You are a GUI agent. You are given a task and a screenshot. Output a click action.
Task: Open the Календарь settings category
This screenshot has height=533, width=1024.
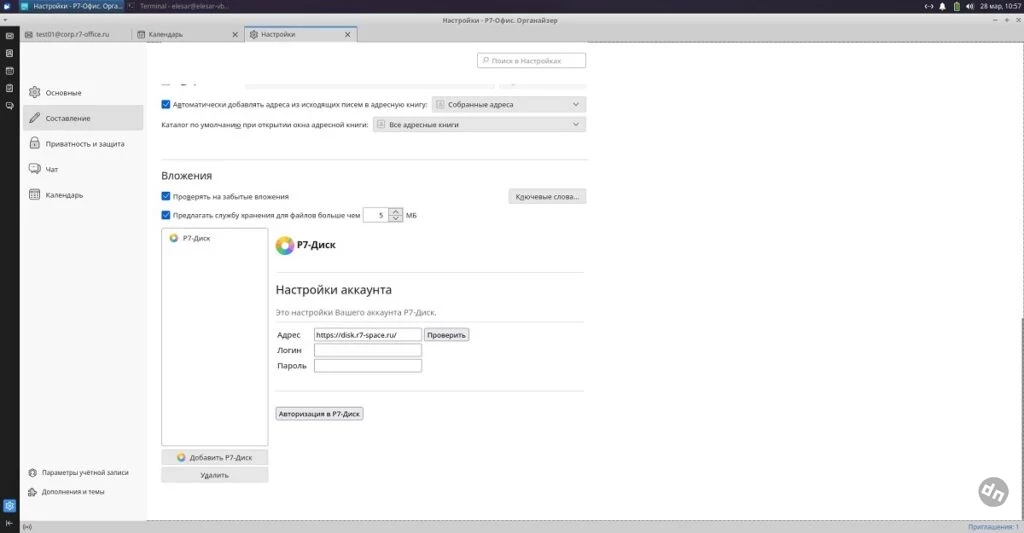tap(83, 195)
